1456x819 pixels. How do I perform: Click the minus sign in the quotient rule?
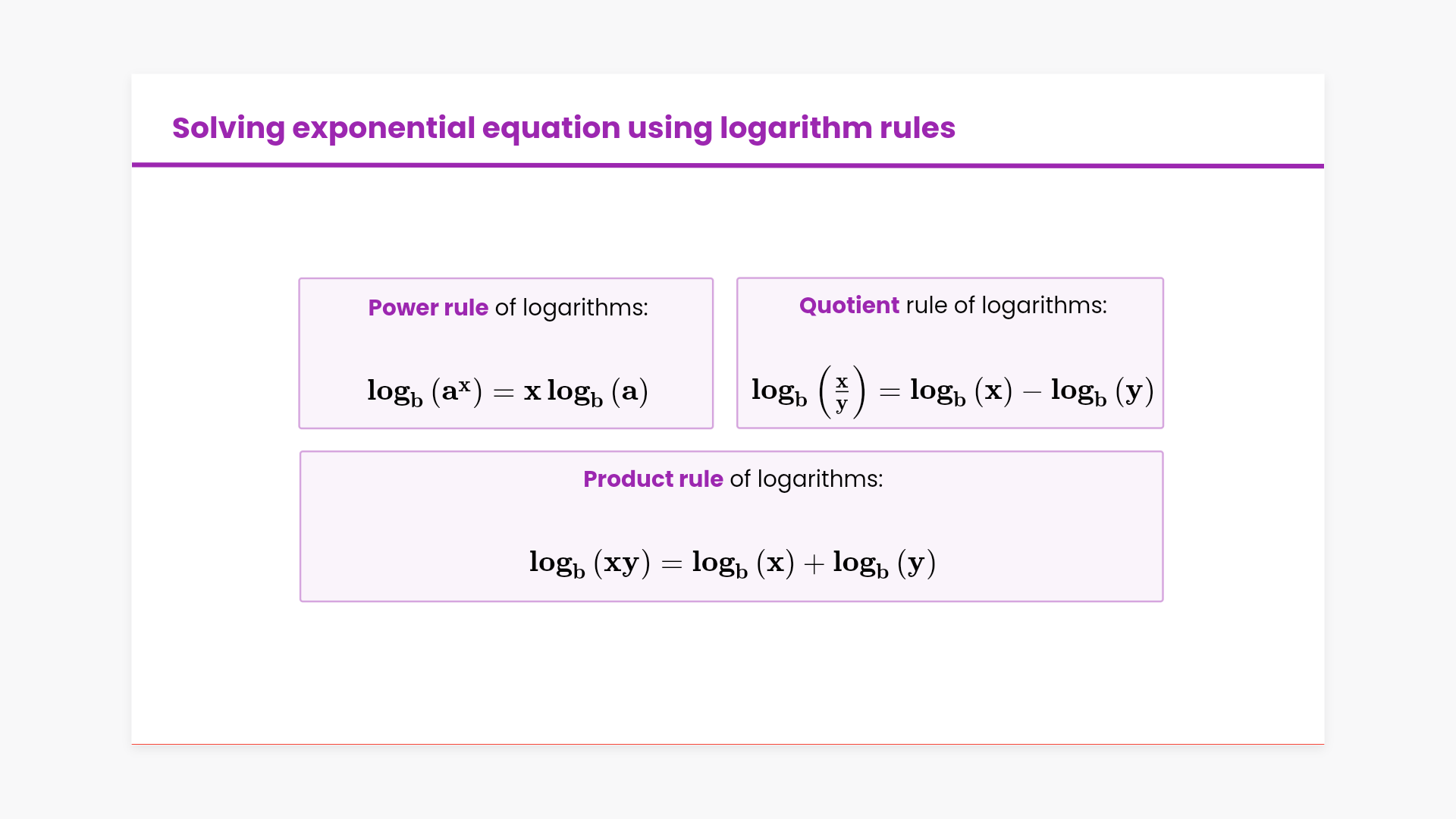[x=1031, y=392]
